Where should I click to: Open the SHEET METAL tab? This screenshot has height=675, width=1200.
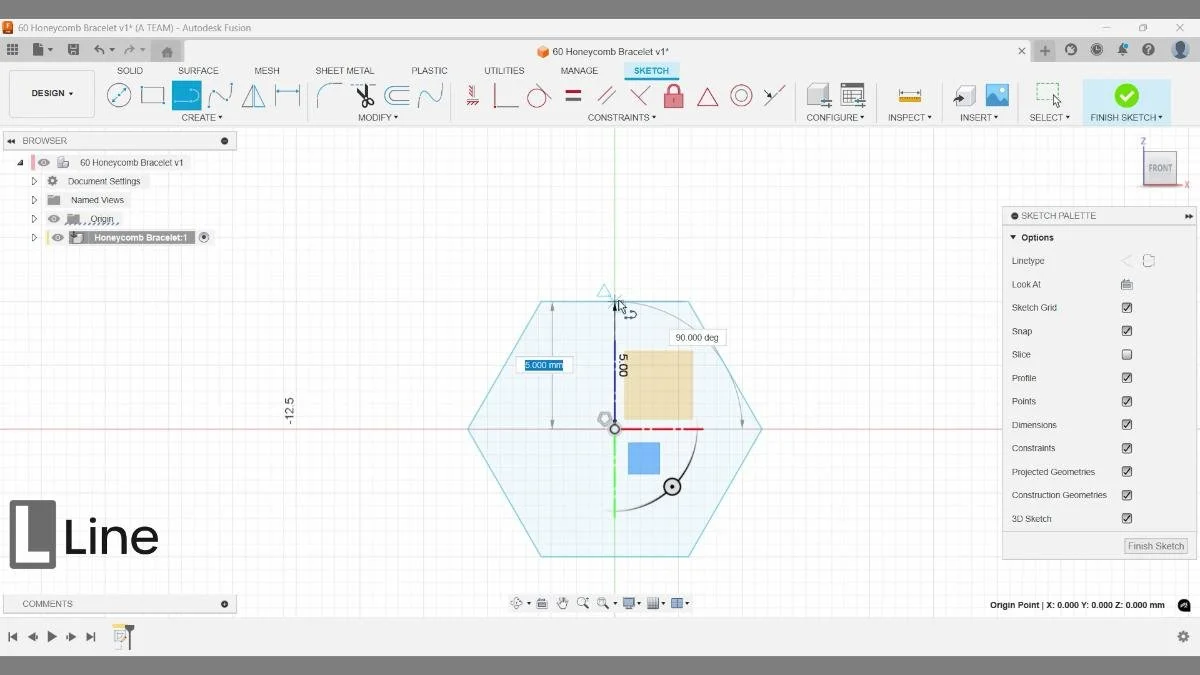click(344, 70)
